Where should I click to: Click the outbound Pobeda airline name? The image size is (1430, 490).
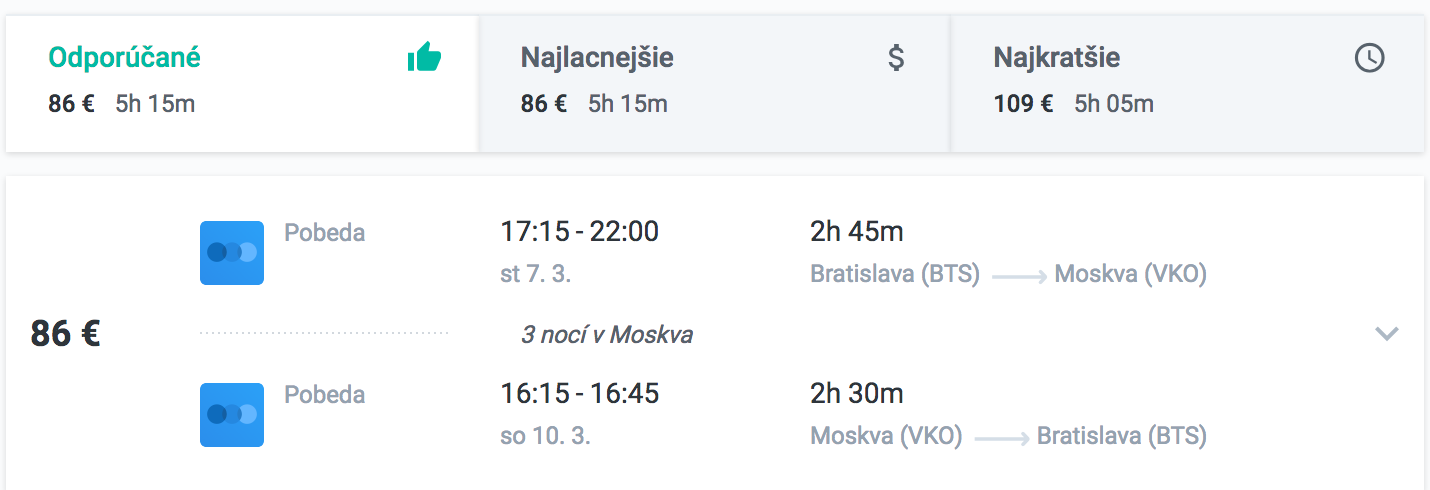pyautogui.click(x=325, y=233)
